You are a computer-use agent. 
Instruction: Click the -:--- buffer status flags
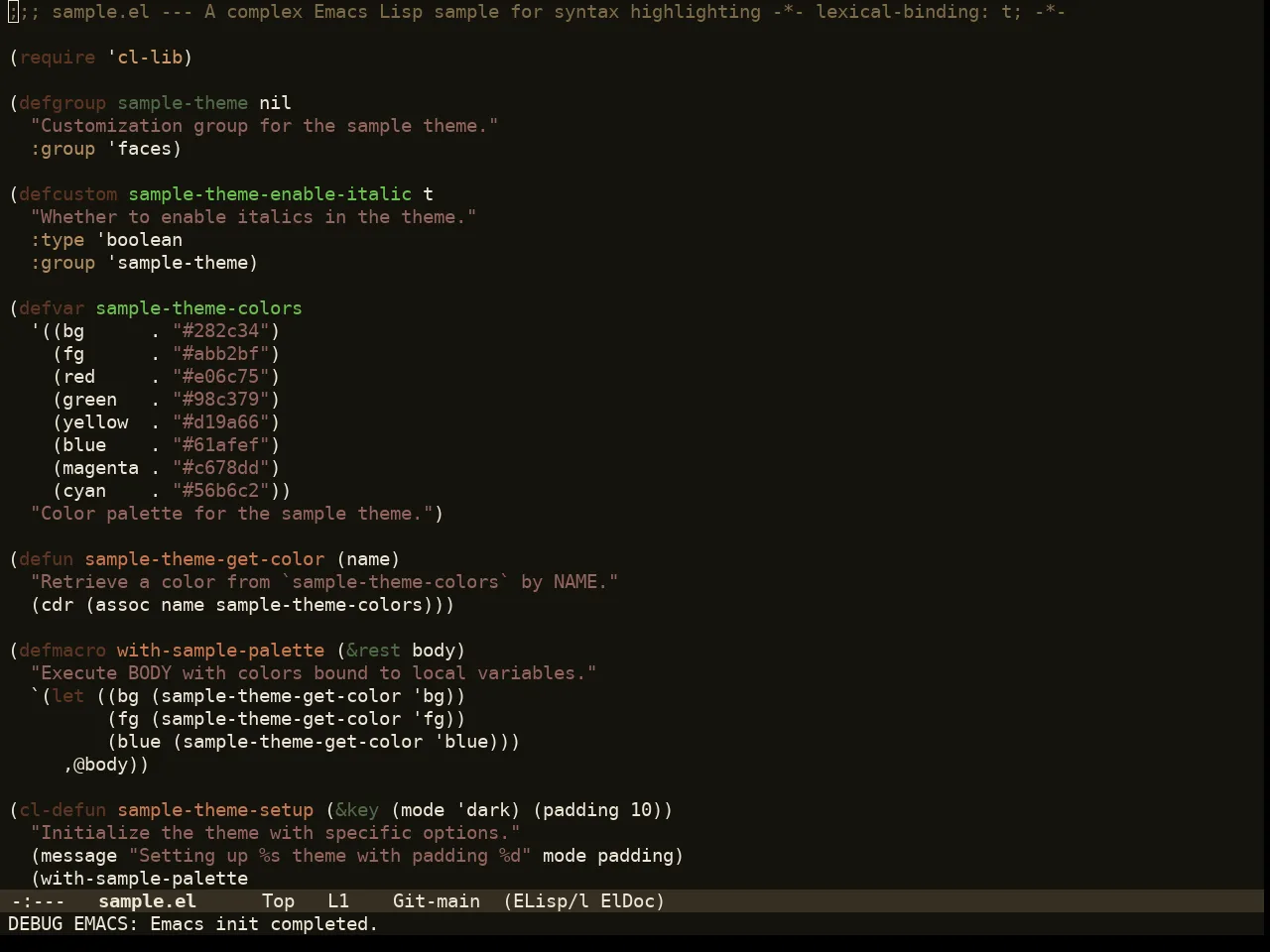pos(37,901)
